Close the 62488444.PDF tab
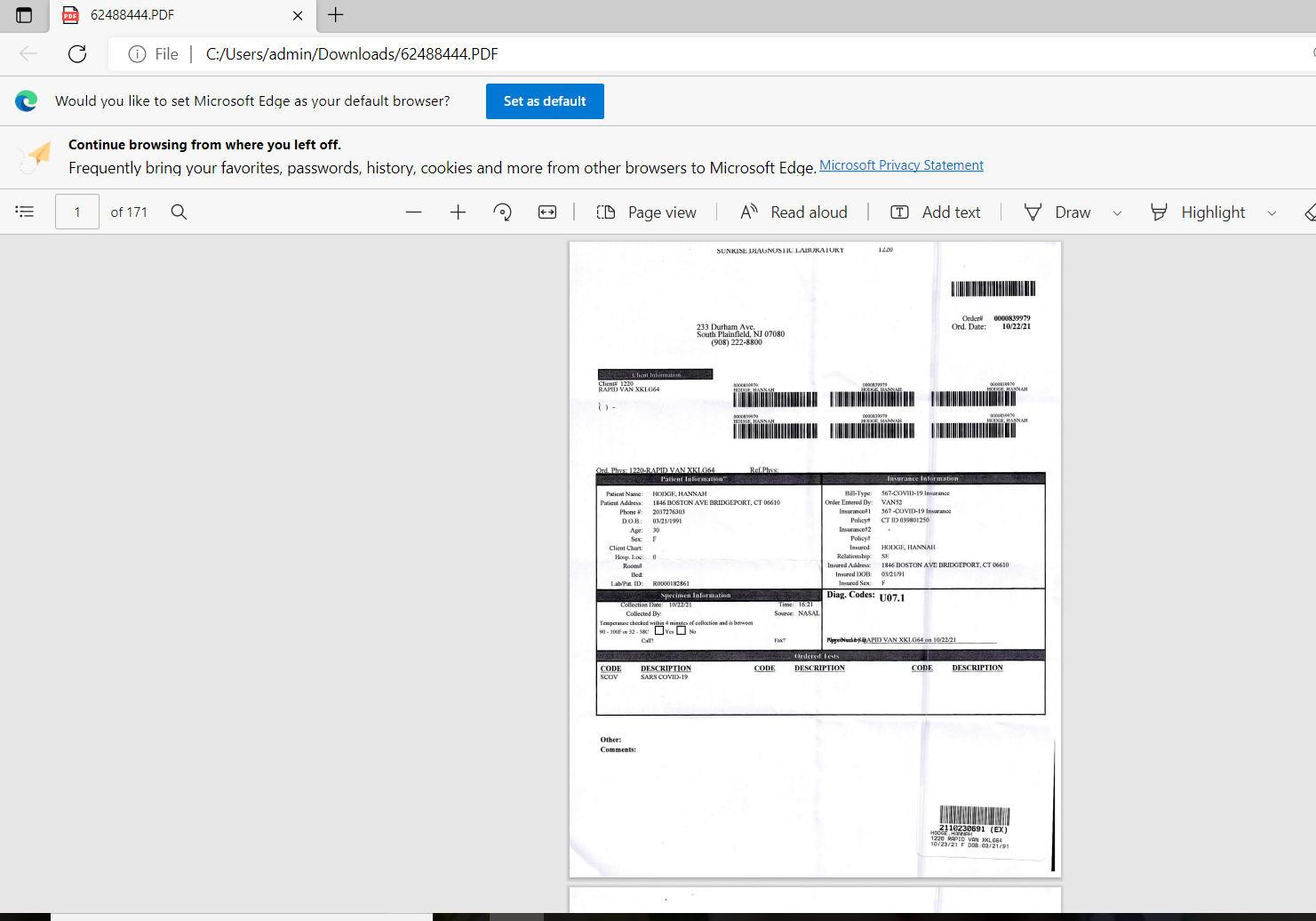This screenshot has height=921, width=1316. coord(298,15)
